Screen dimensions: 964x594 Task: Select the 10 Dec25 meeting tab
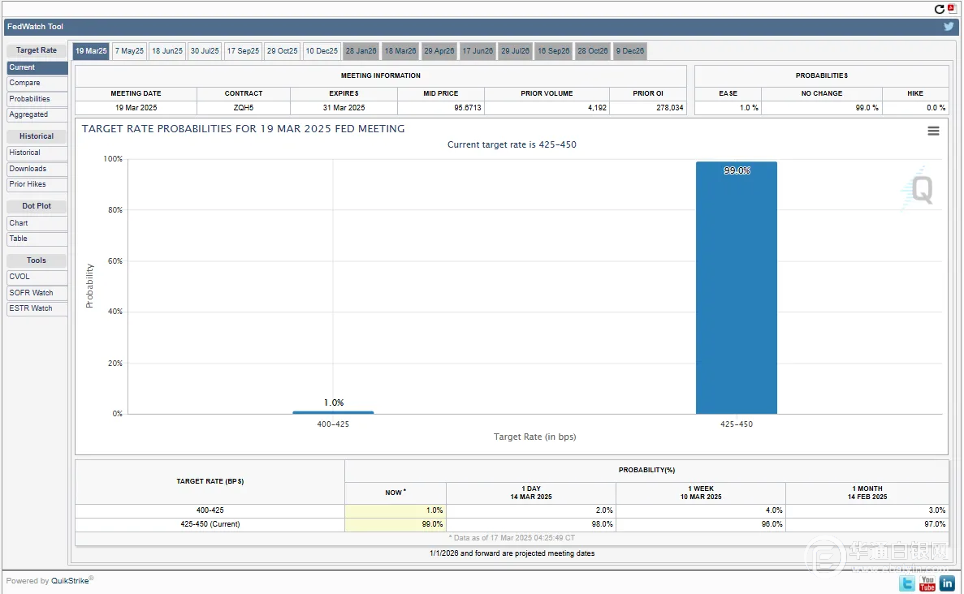[x=322, y=51]
